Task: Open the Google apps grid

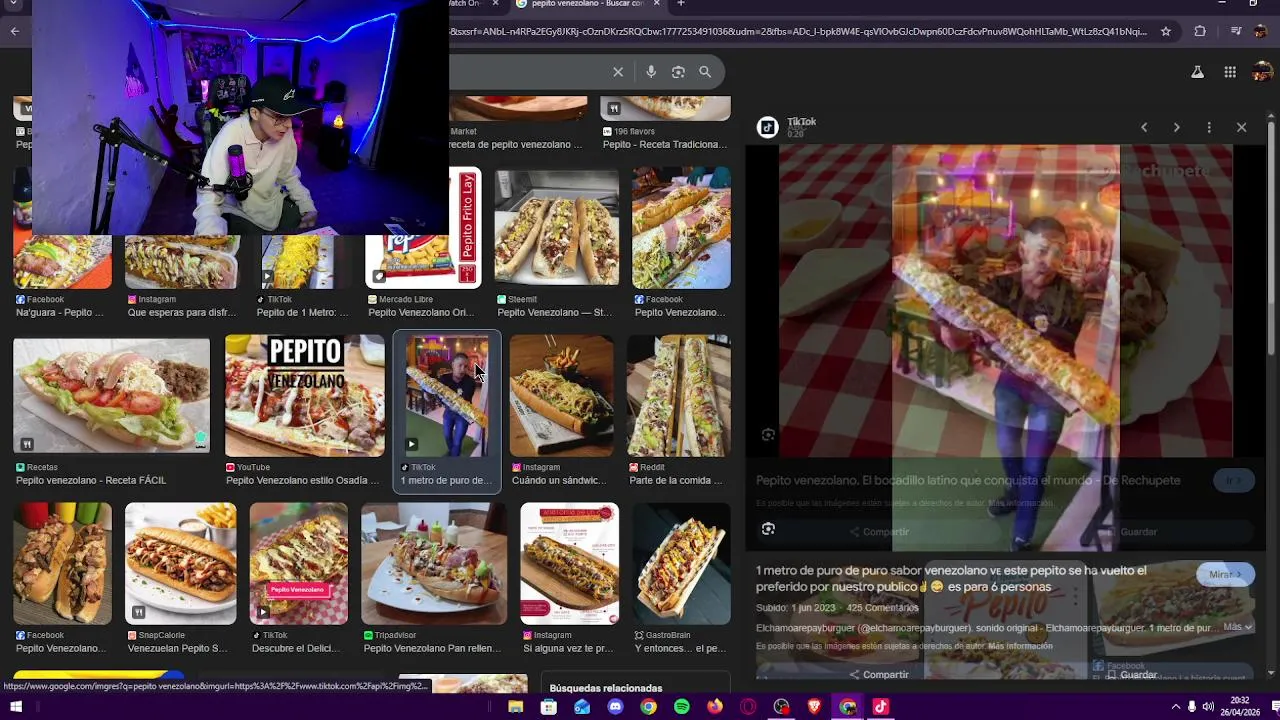Action: (1230, 72)
